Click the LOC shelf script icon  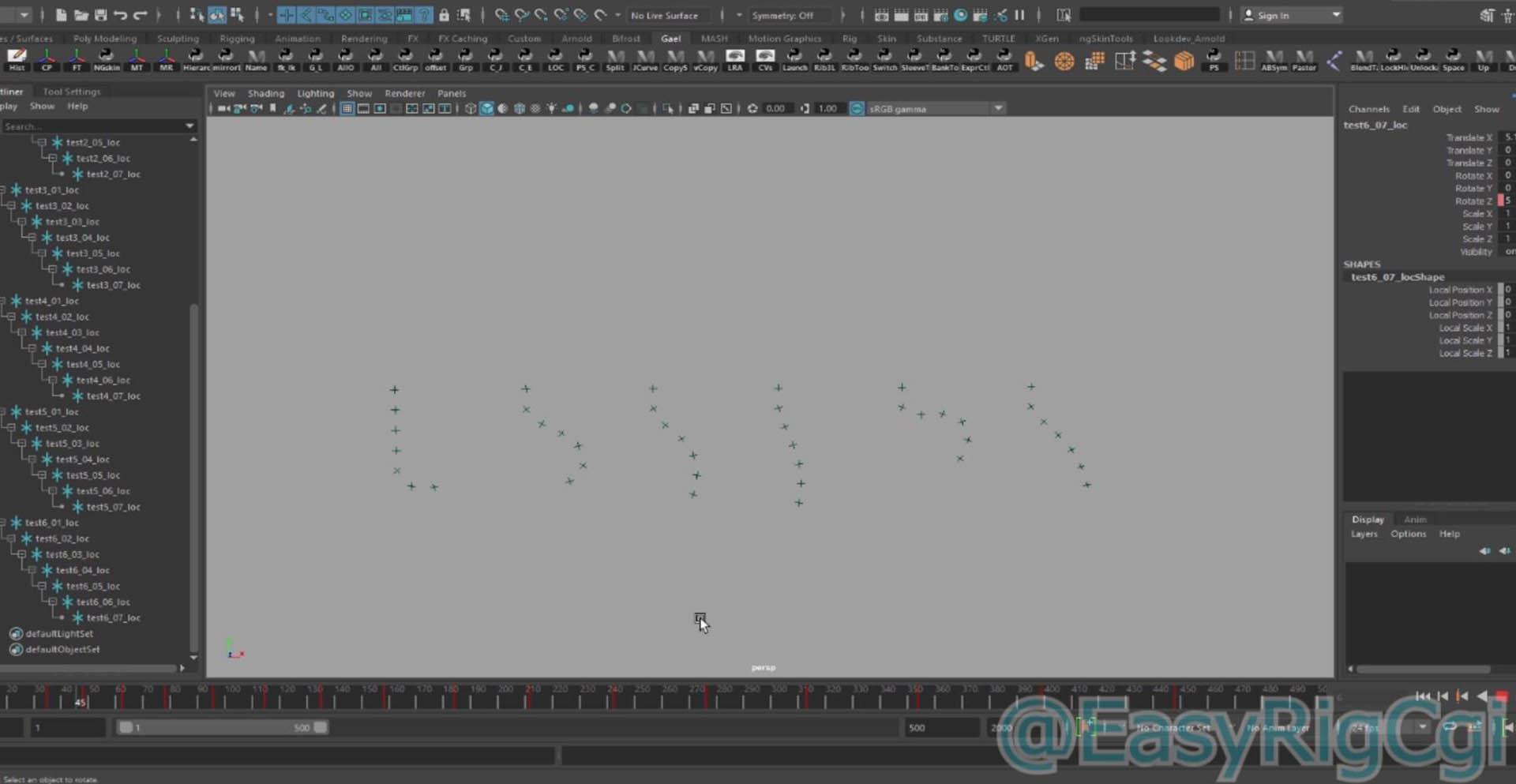(x=555, y=59)
